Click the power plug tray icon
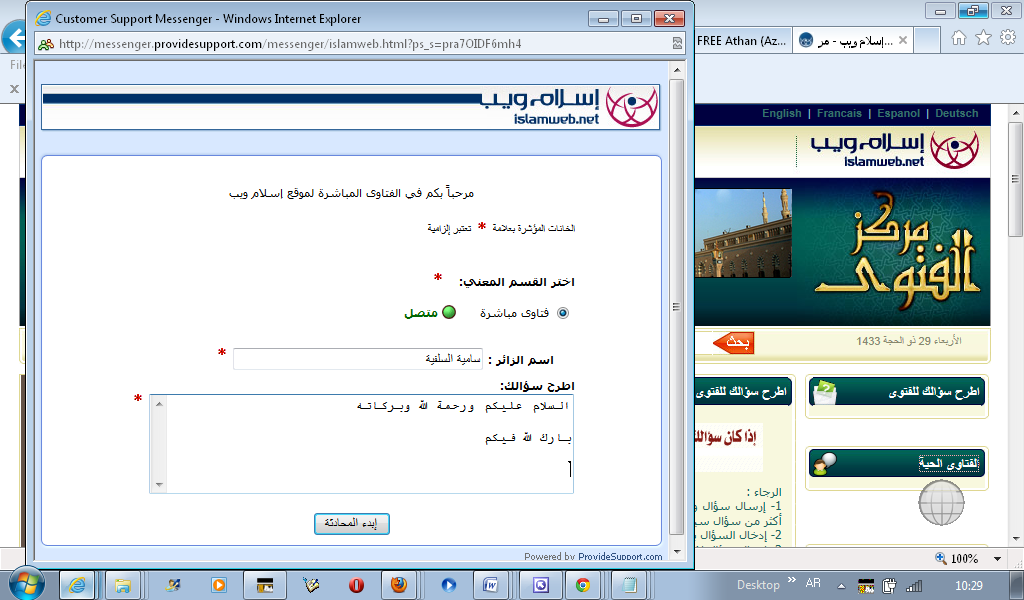 coord(889,586)
